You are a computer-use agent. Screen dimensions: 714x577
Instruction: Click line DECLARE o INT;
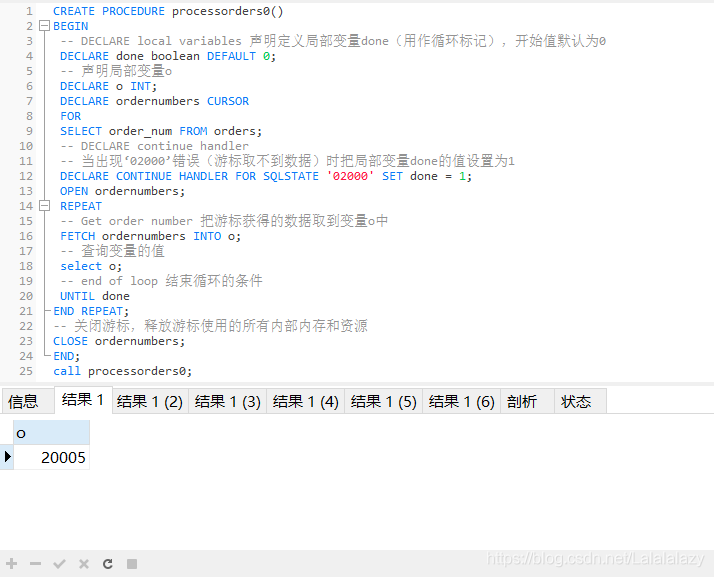108,86
